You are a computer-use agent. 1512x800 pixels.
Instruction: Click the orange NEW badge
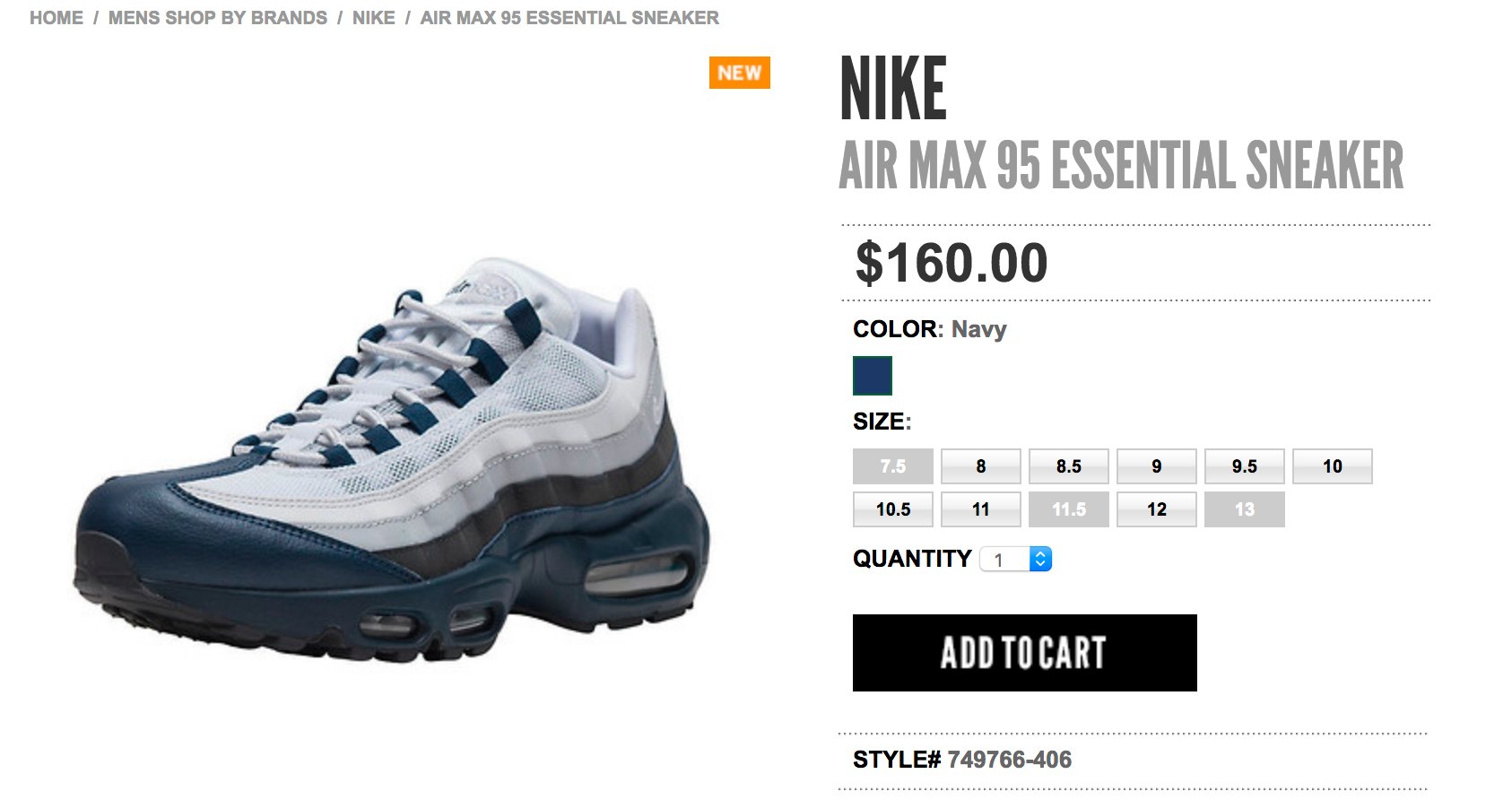pos(739,73)
